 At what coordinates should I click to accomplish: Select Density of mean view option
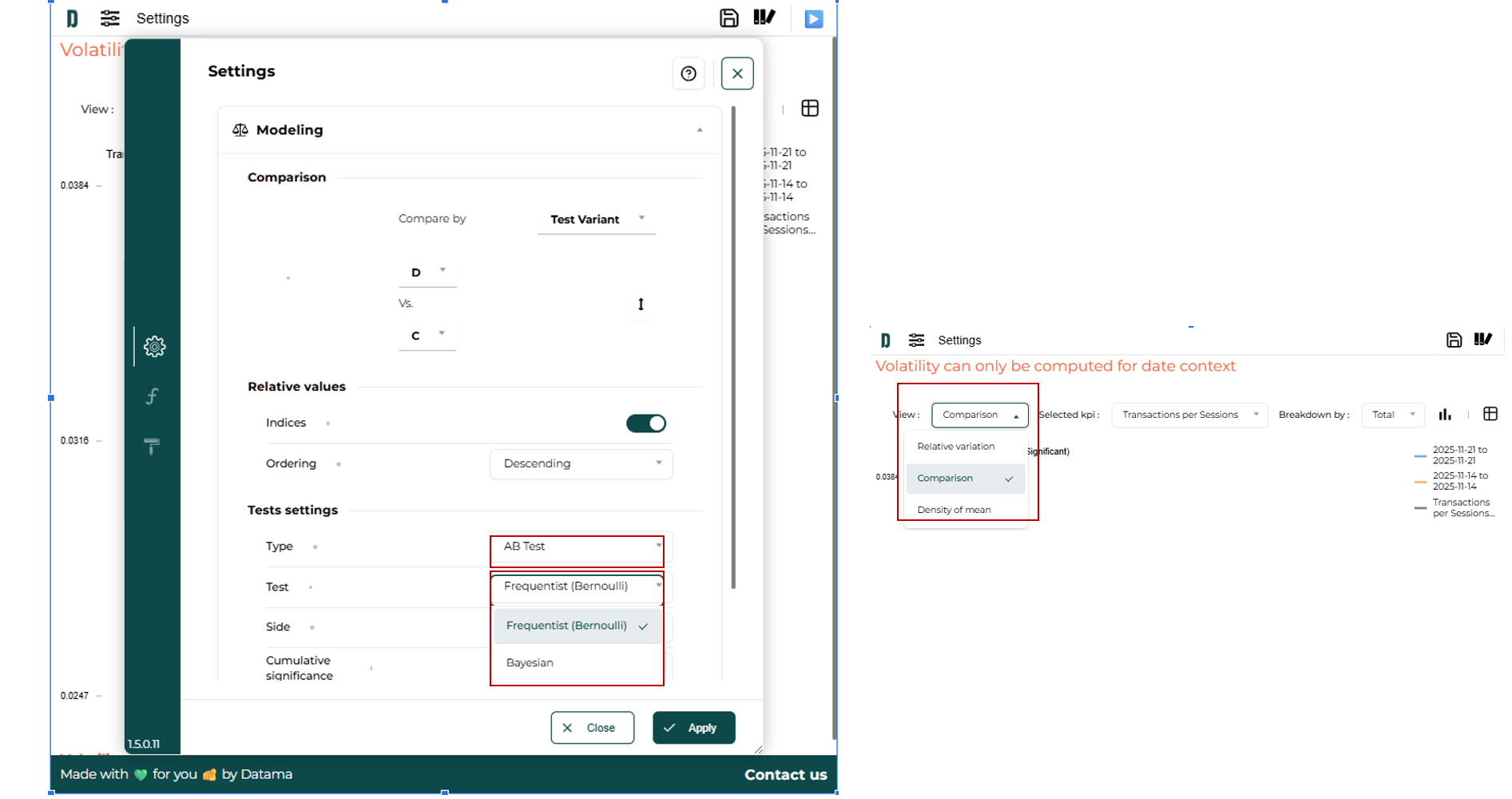(x=954, y=510)
